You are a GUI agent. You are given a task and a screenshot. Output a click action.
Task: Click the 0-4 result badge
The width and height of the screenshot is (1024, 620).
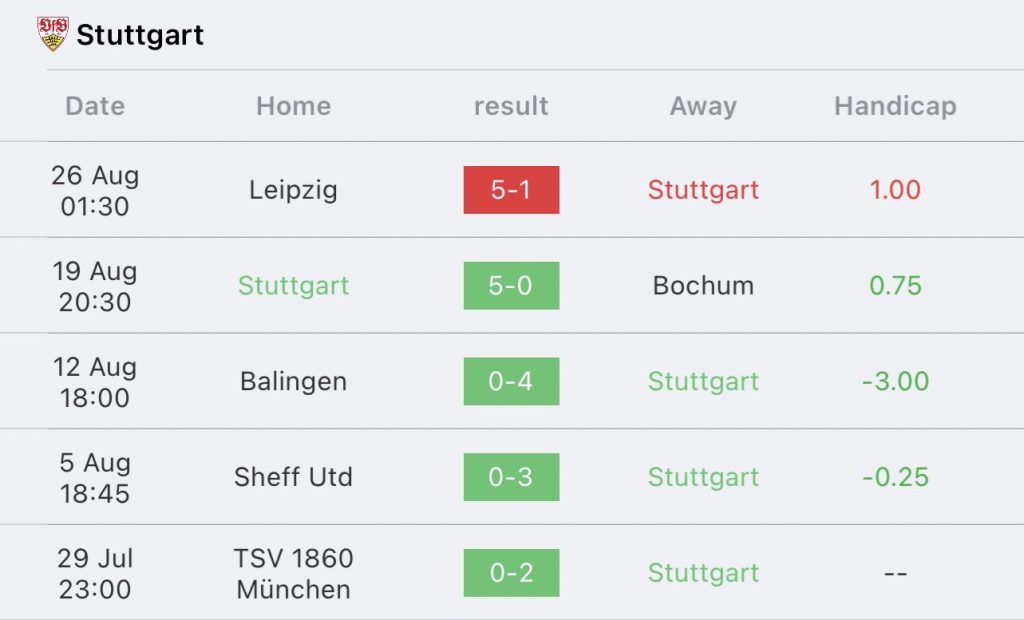click(x=511, y=381)
